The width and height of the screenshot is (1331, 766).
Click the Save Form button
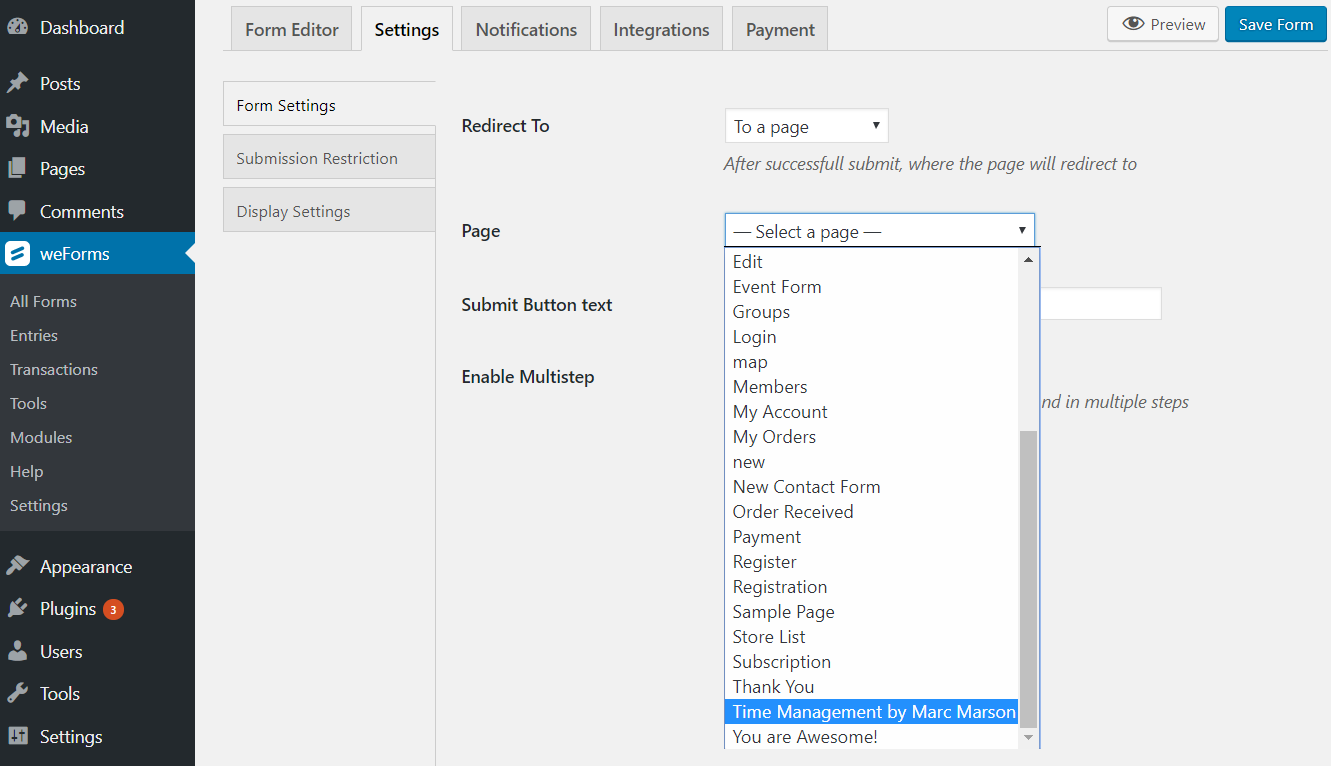point(1276,24)
